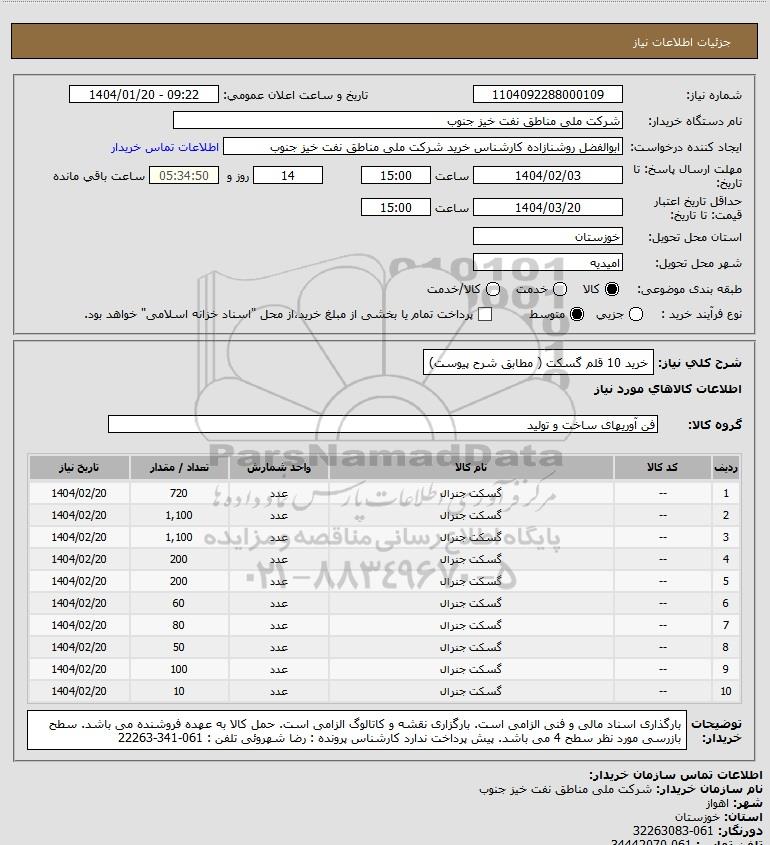Image resolution: width=770 pixels, height=845 pixels.
Task: Click گسکت جنرال in row 4
Action: pyautogui.click(x=471, y=559)
